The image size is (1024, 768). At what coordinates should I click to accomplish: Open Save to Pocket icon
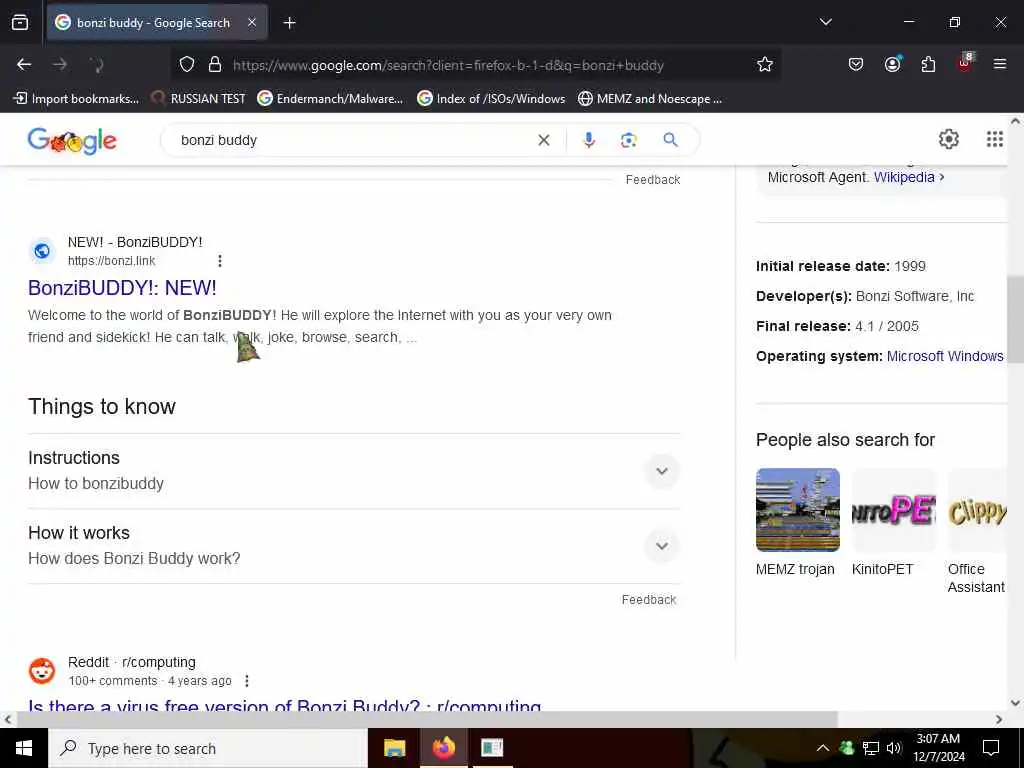tap(856, 64)
